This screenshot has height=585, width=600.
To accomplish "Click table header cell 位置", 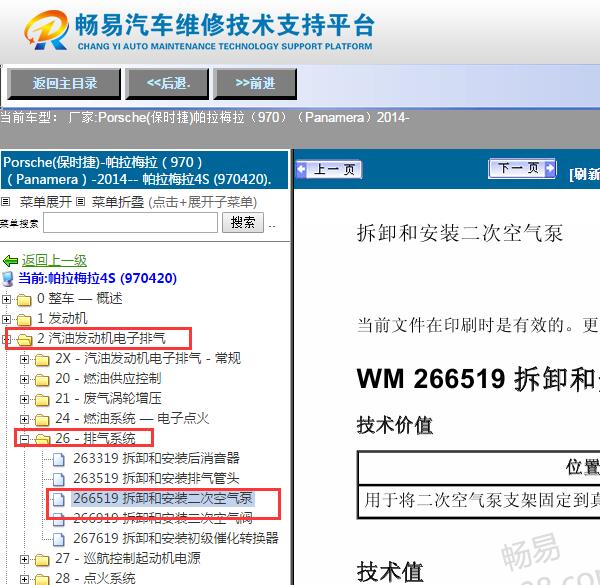I will [583, 467].
